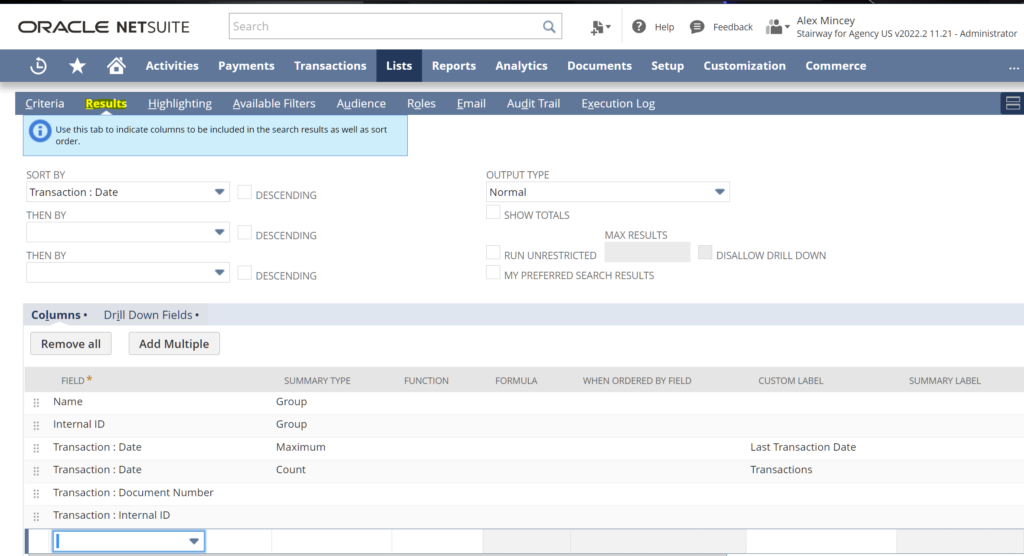Switch to the Available Filters tab
The image size is (1024, 556).
[x=274, y=103]
